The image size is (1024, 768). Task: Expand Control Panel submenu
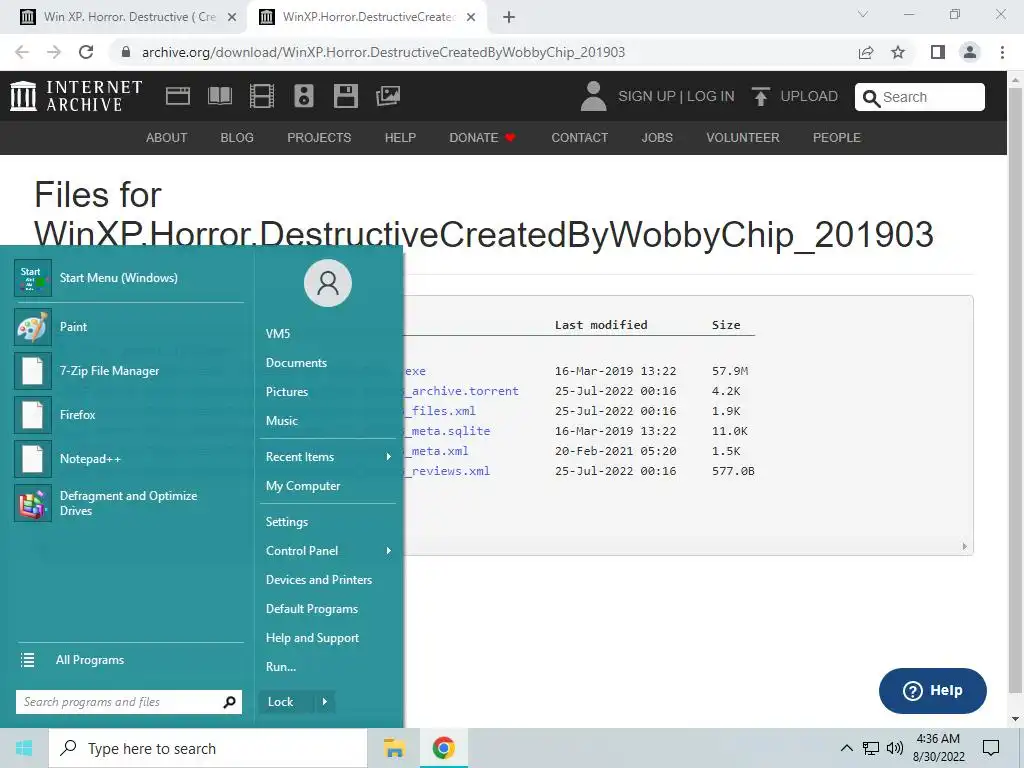(x=328, y=551)
